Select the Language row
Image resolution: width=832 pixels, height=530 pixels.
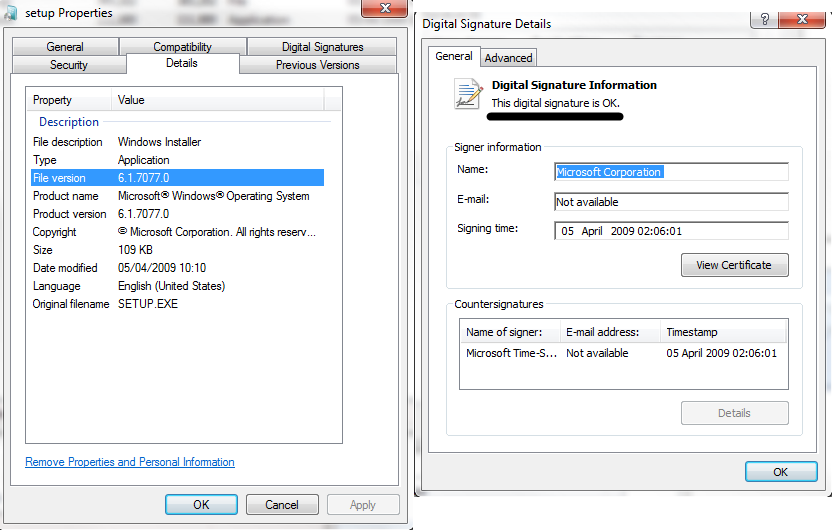[x=177, y=286]
